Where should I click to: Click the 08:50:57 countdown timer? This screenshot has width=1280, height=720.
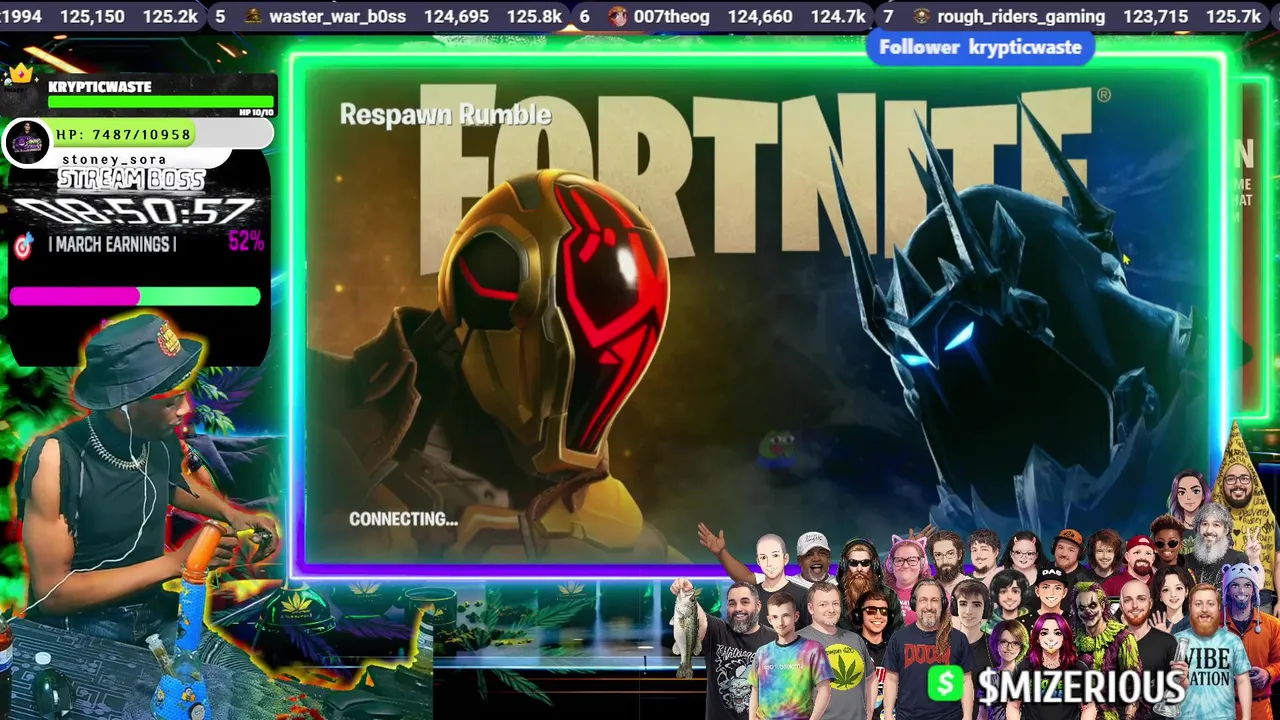(133, 212)
